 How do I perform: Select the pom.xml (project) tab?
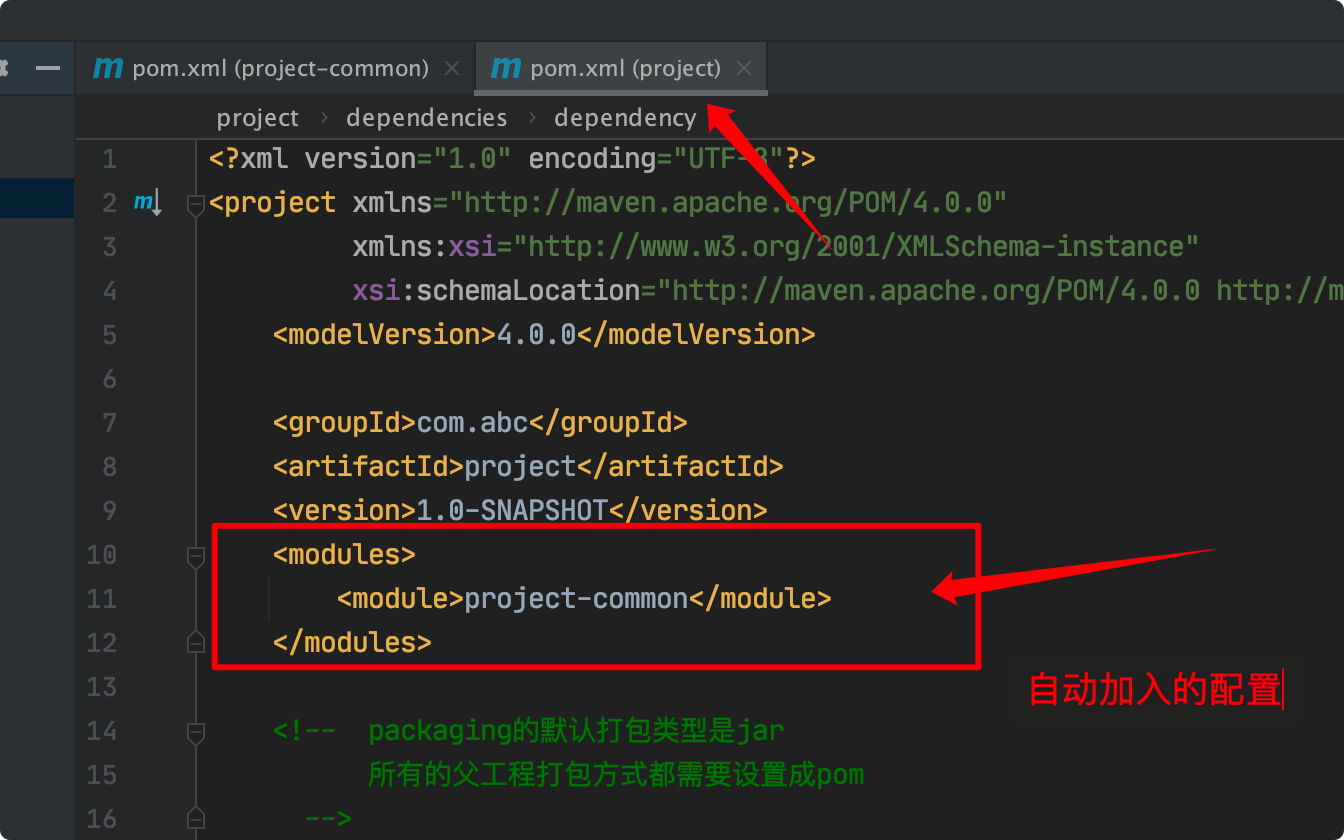[x=625, y=68]
